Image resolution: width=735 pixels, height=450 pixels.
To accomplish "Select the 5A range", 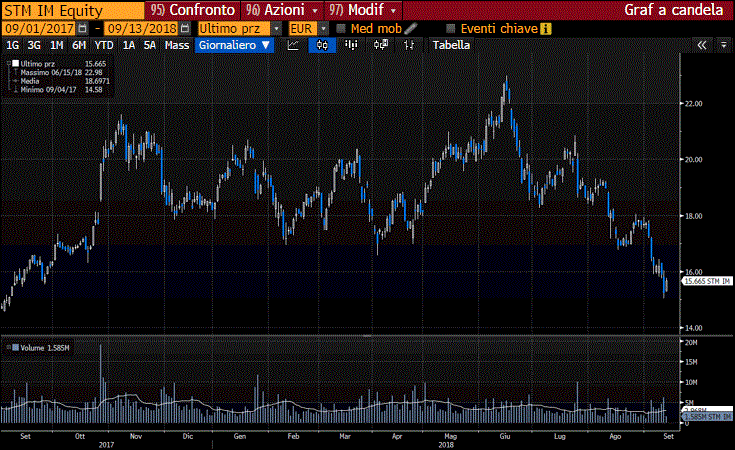I will 150,45.
